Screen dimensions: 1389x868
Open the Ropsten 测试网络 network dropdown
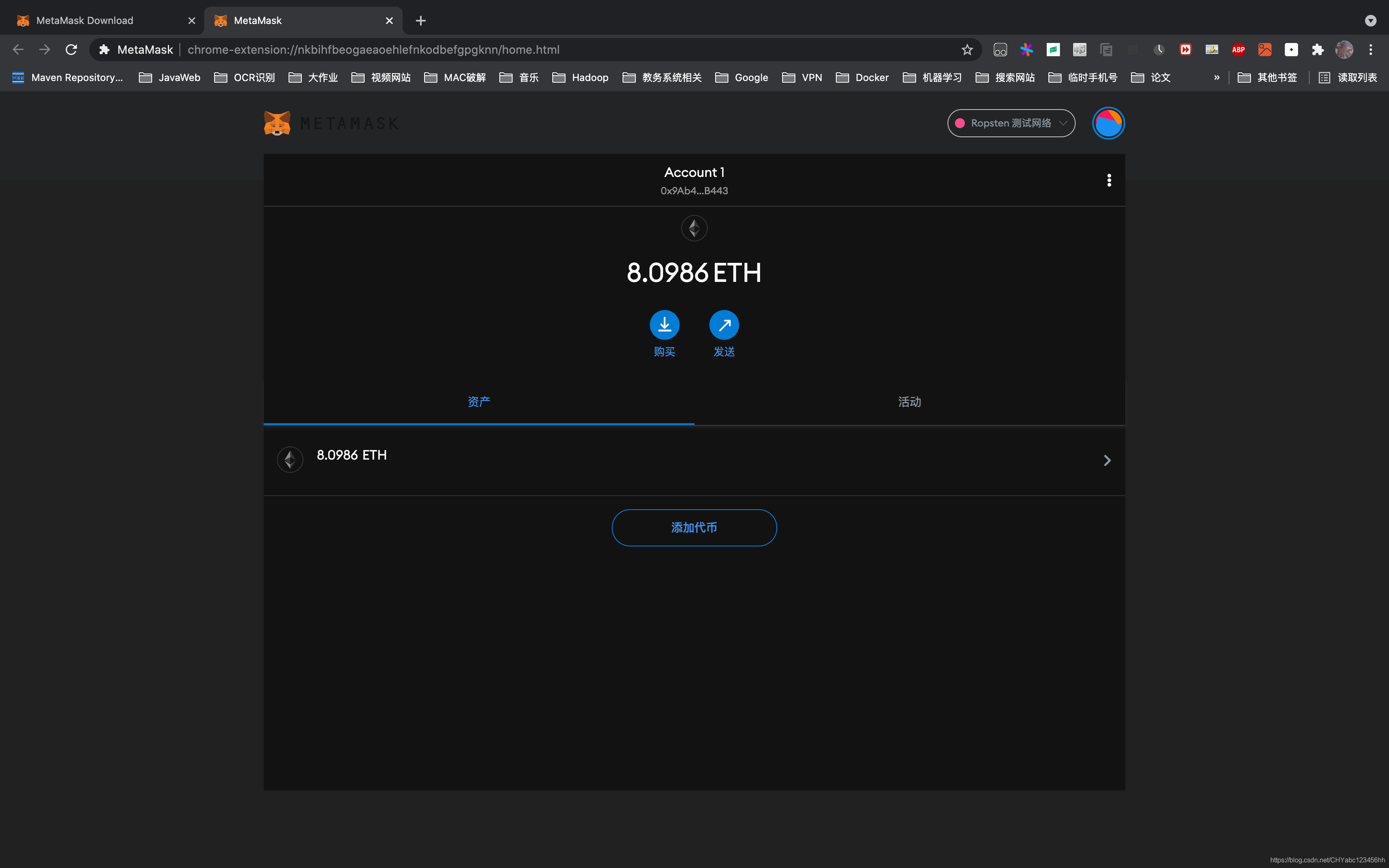pos(1011,124)
